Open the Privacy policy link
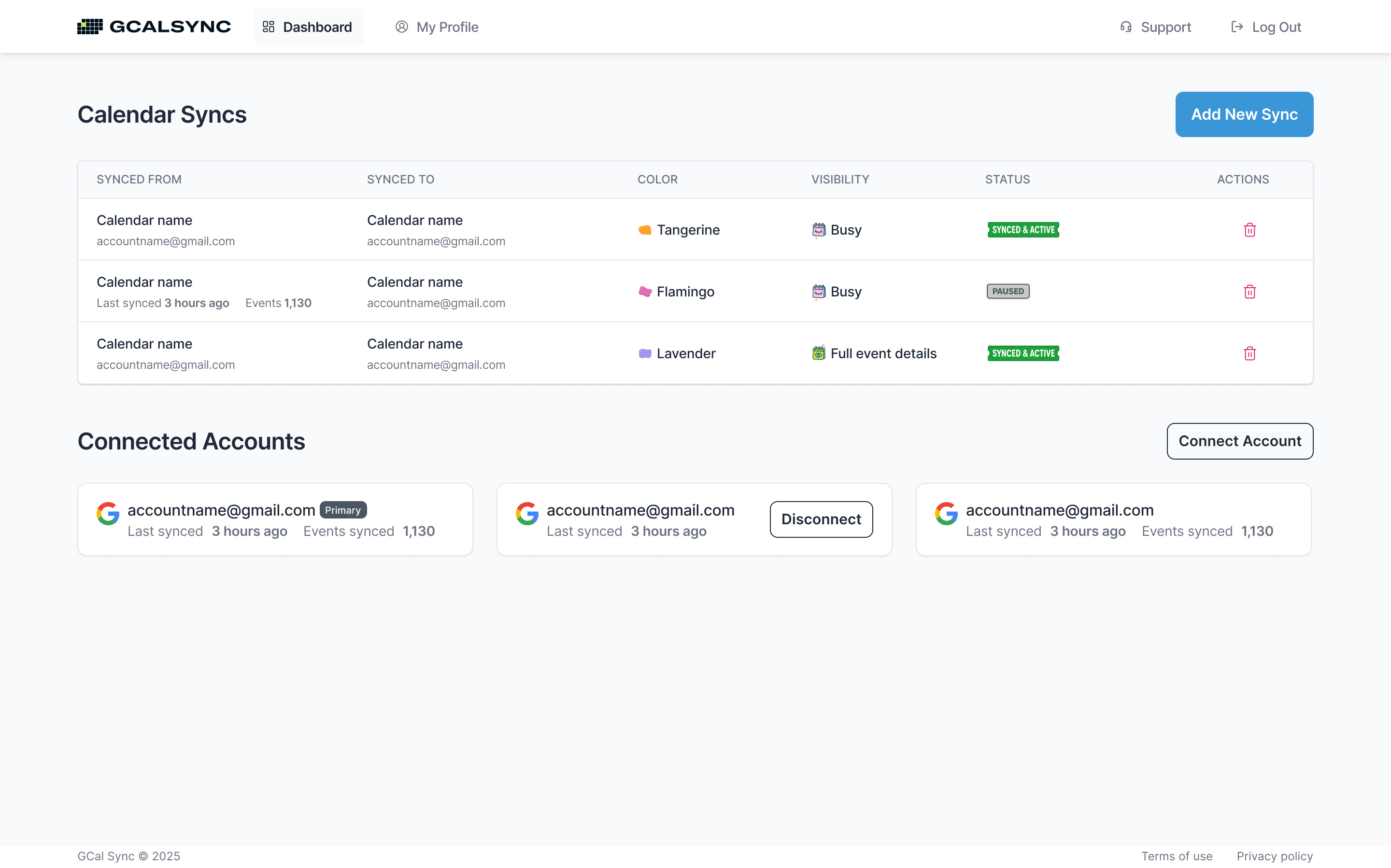This screenshot has height=868, width=1391. (1275, 855)
